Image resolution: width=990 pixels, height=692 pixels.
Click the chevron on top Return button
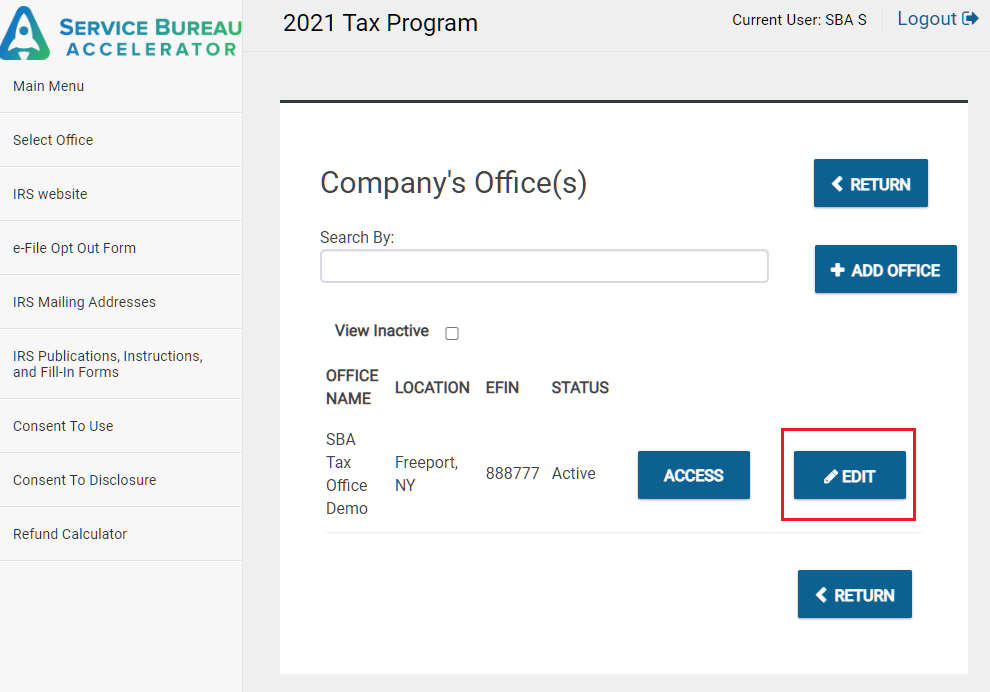coord(838,184)
